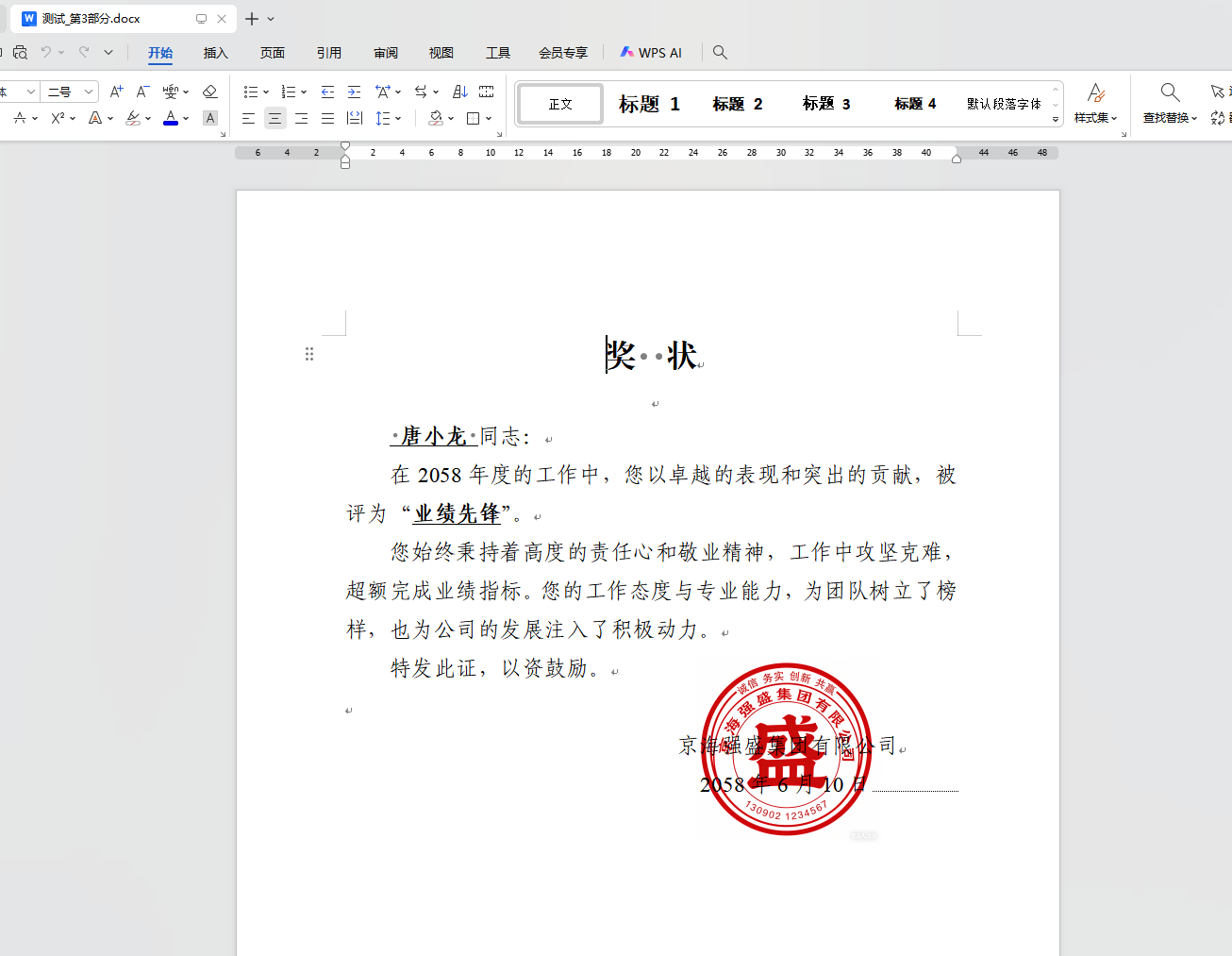1232x956 pixels.
Task: Decrease paragraph indent
Action: click(x=327, y=92)
